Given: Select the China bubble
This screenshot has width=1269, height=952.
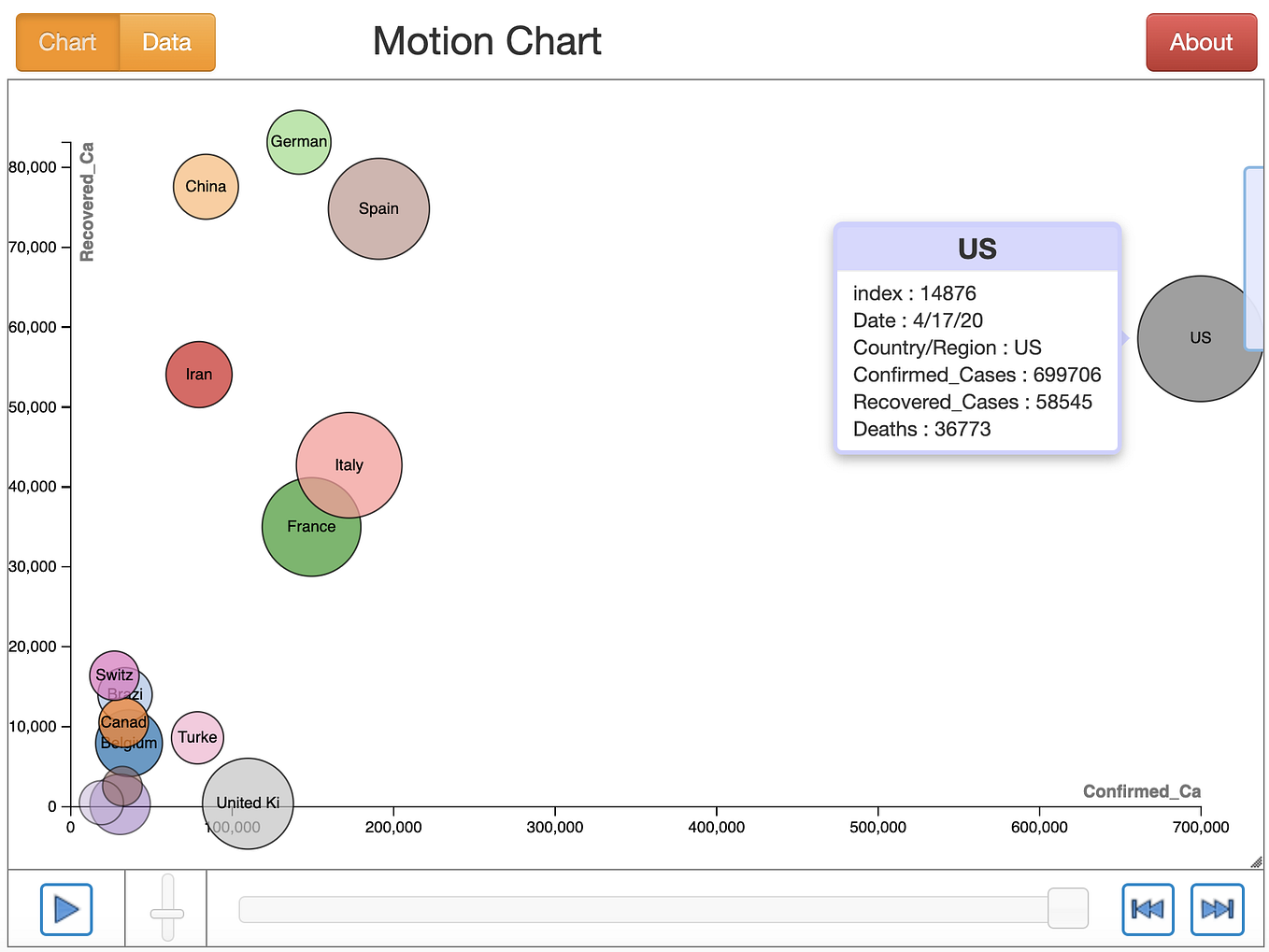Looking at the screenshot, I should pyautogui.click(x=206, y=187).
